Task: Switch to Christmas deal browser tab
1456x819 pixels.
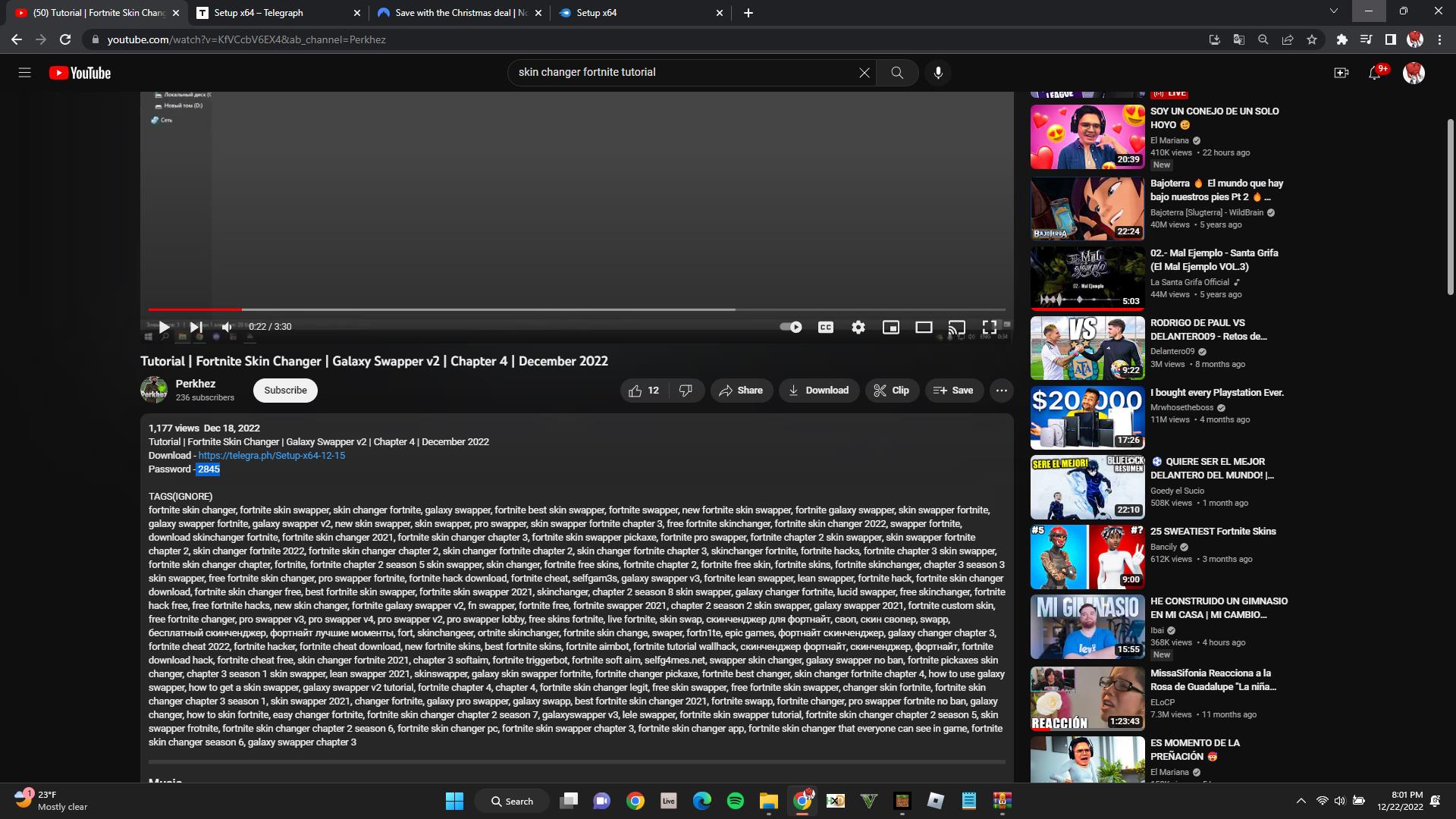Action: 455,13
